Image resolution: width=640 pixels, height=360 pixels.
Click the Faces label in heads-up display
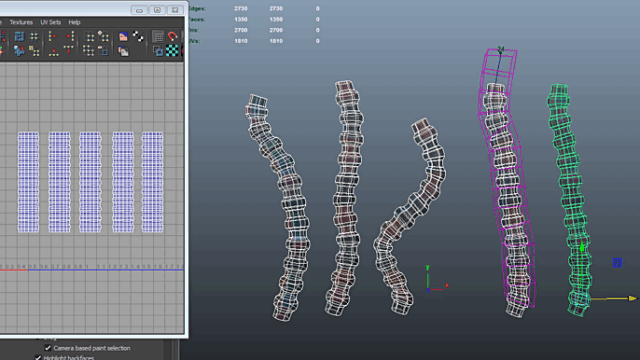point(197,19)
